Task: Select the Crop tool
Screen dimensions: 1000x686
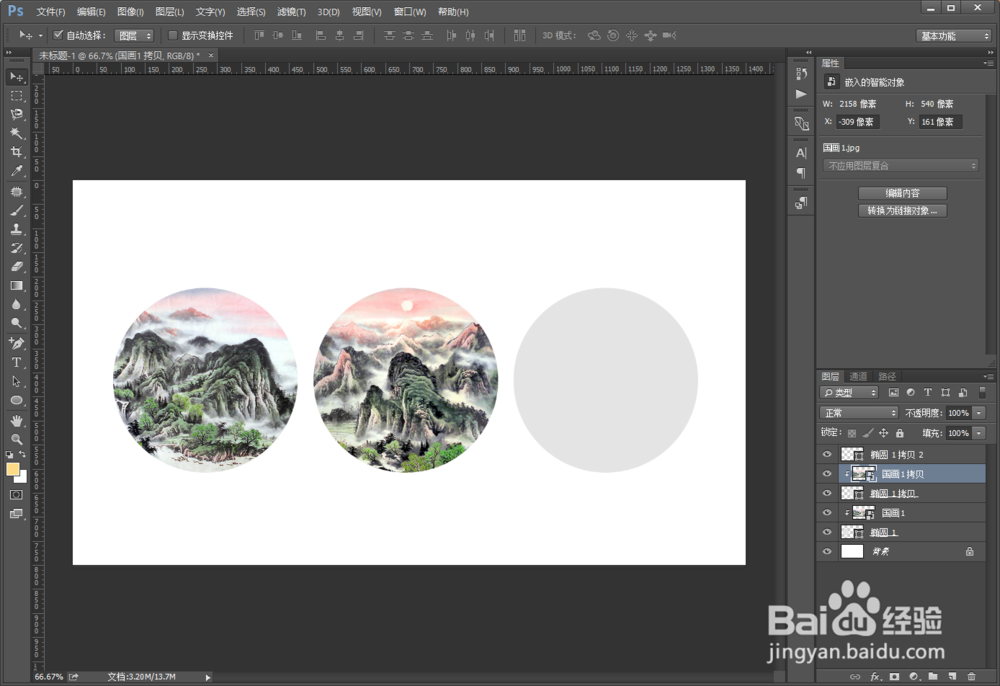Action: click(17, 152)
